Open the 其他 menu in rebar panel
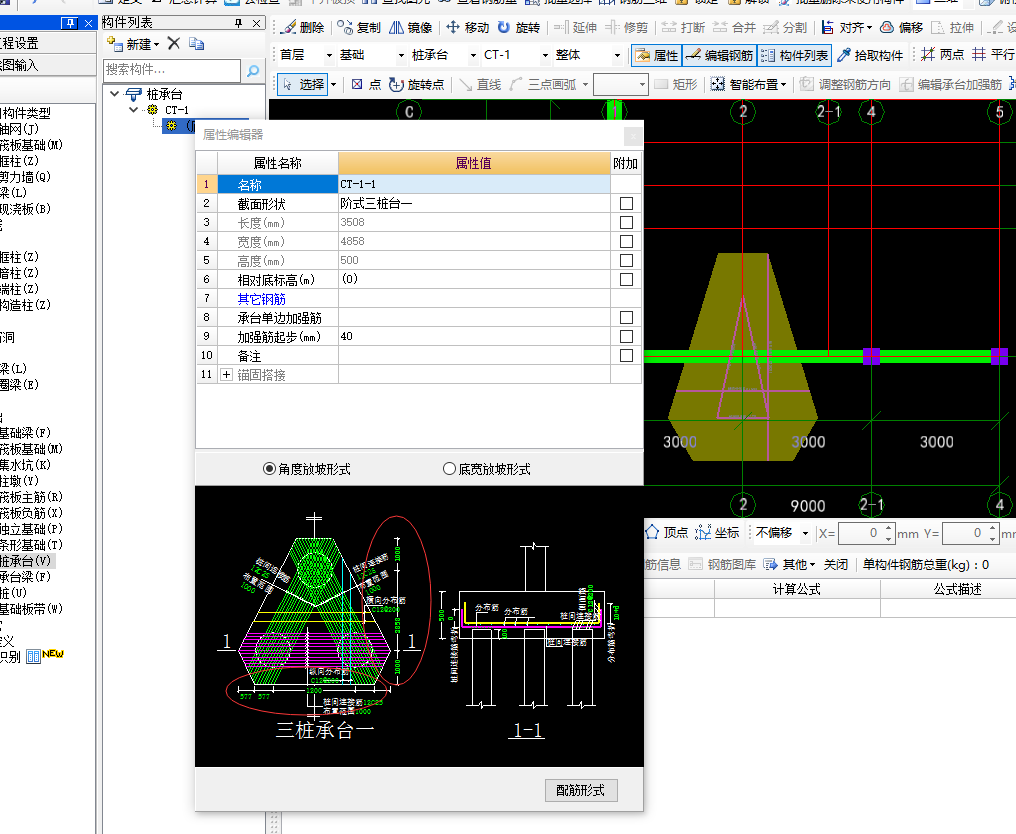1016x834 pixels. pos(789,564)
